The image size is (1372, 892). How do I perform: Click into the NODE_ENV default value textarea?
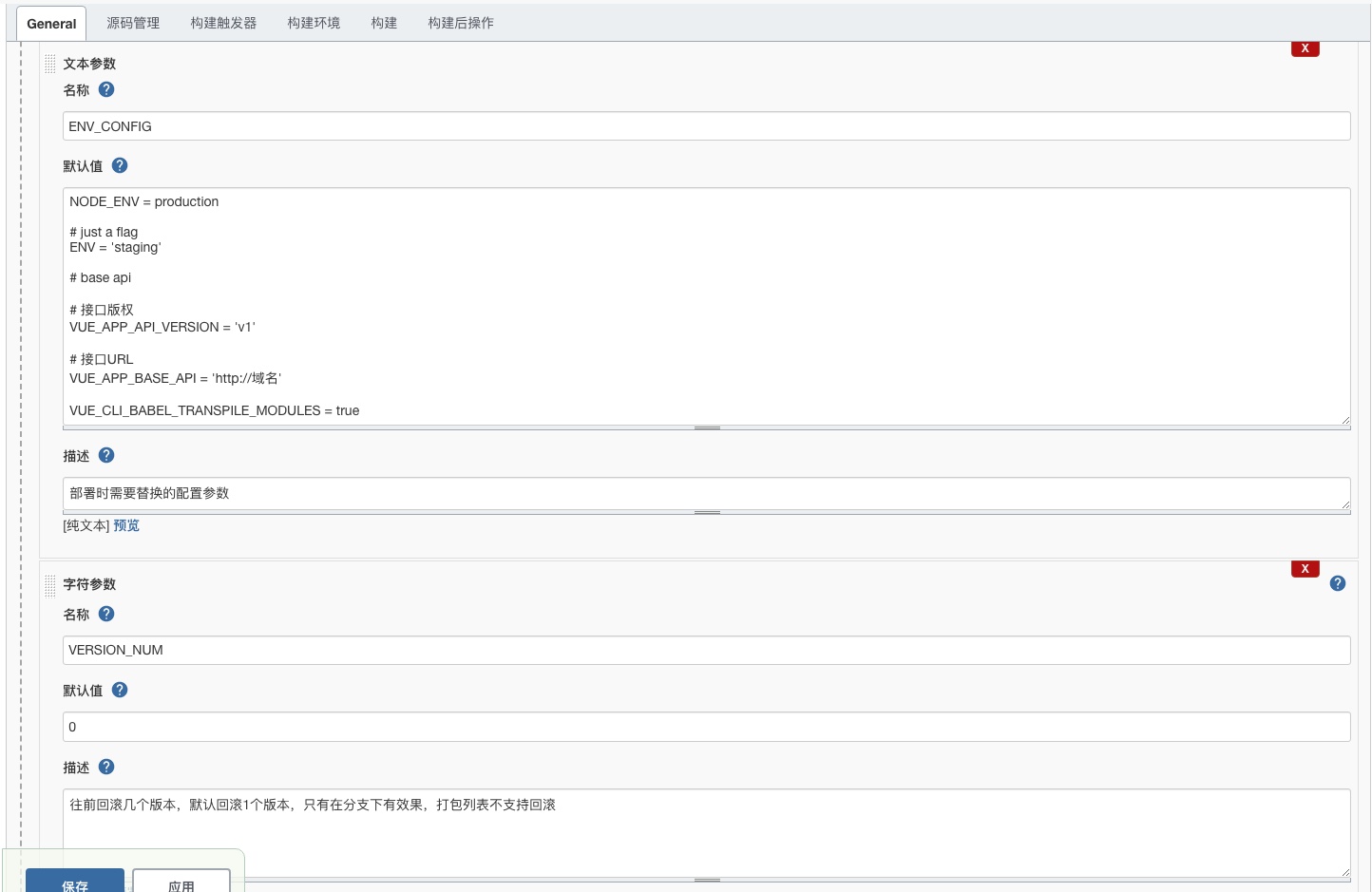tap(707, 306)
